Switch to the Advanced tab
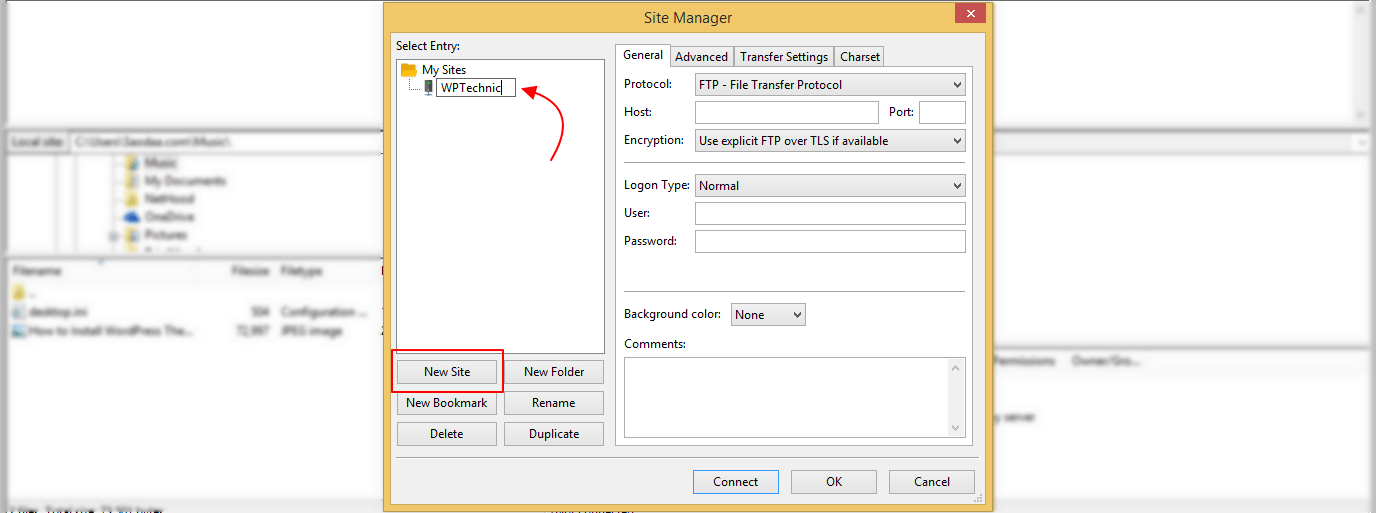The width and height of the screenshot is (1376, 513). 701,57
